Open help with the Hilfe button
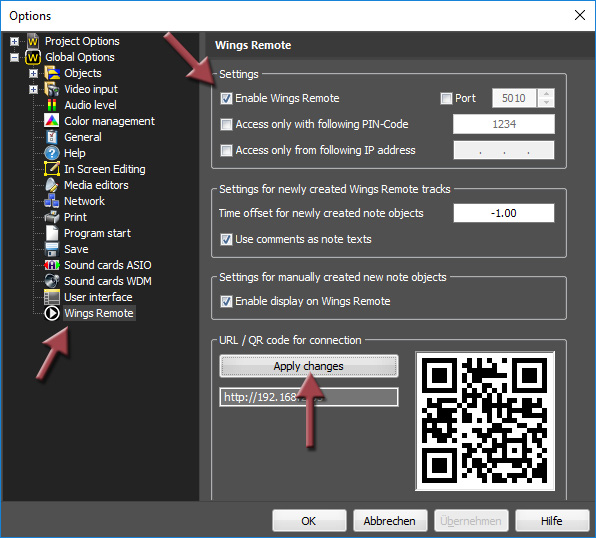This screenshot has width=596, height=538. click(x=552, y=521)
